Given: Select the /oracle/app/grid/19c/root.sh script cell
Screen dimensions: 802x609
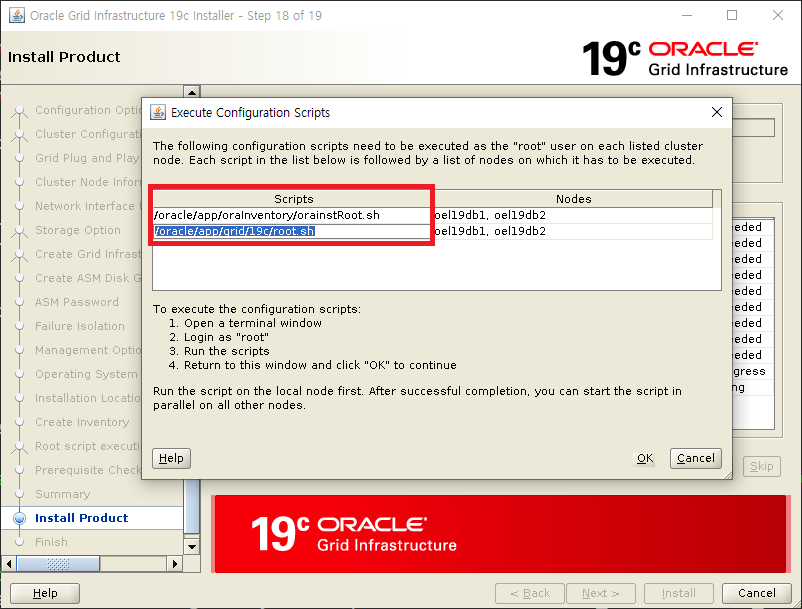Looking at the screenshot, I should (x=292, y=231).
